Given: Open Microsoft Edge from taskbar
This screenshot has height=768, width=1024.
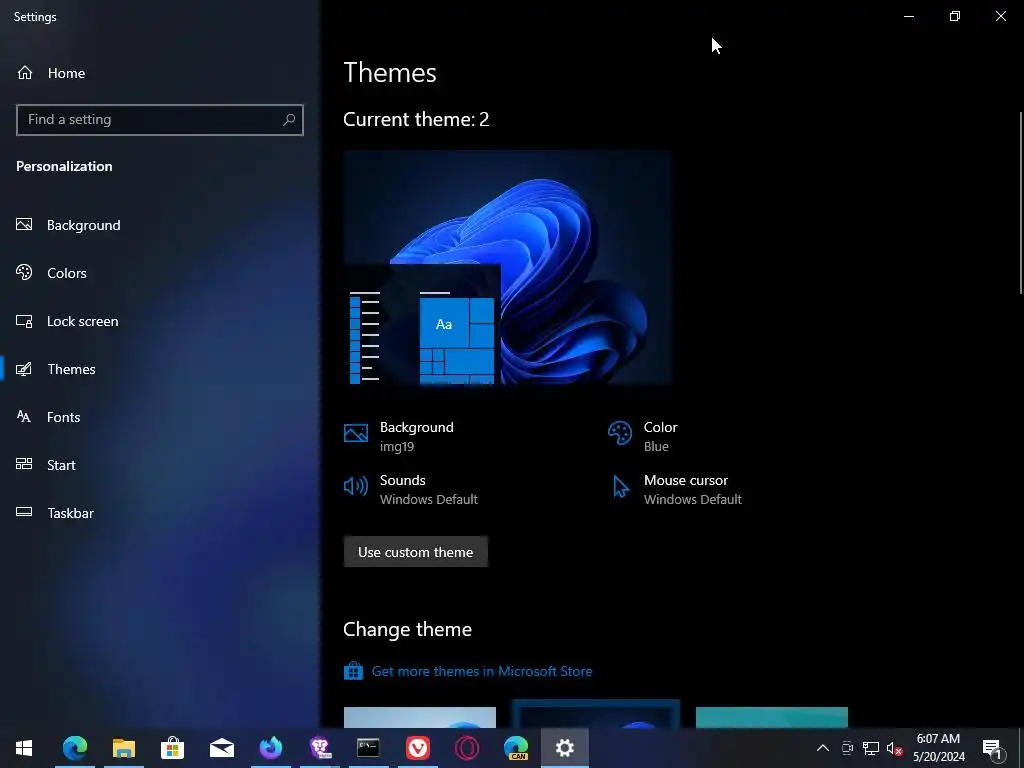Looking at the screenshot, I should pos(74,748).
